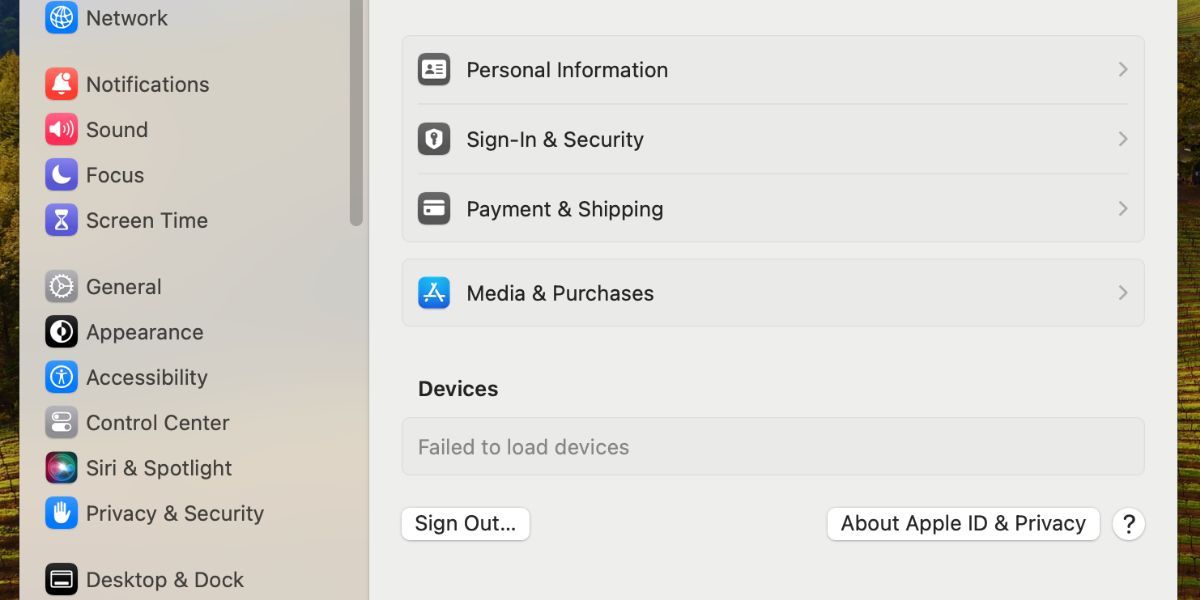Screen dimensions: 1200x600
Task: Expand the Personal Information chevron
Action: coord(1122,69)
